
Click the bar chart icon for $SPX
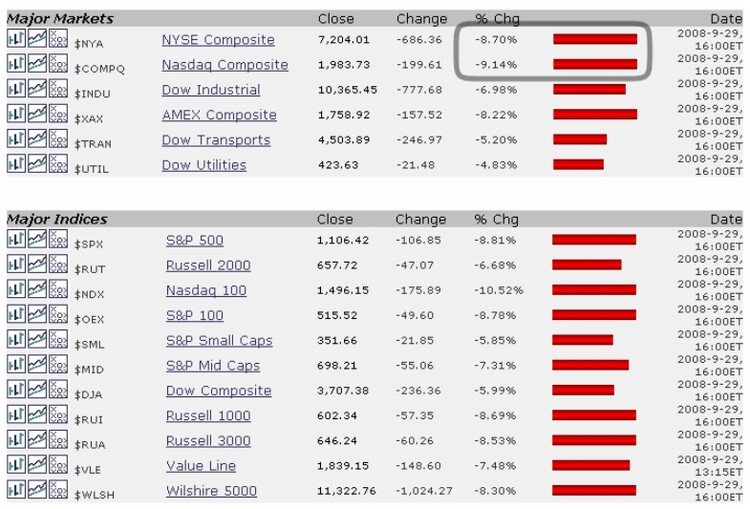(16, 238)
